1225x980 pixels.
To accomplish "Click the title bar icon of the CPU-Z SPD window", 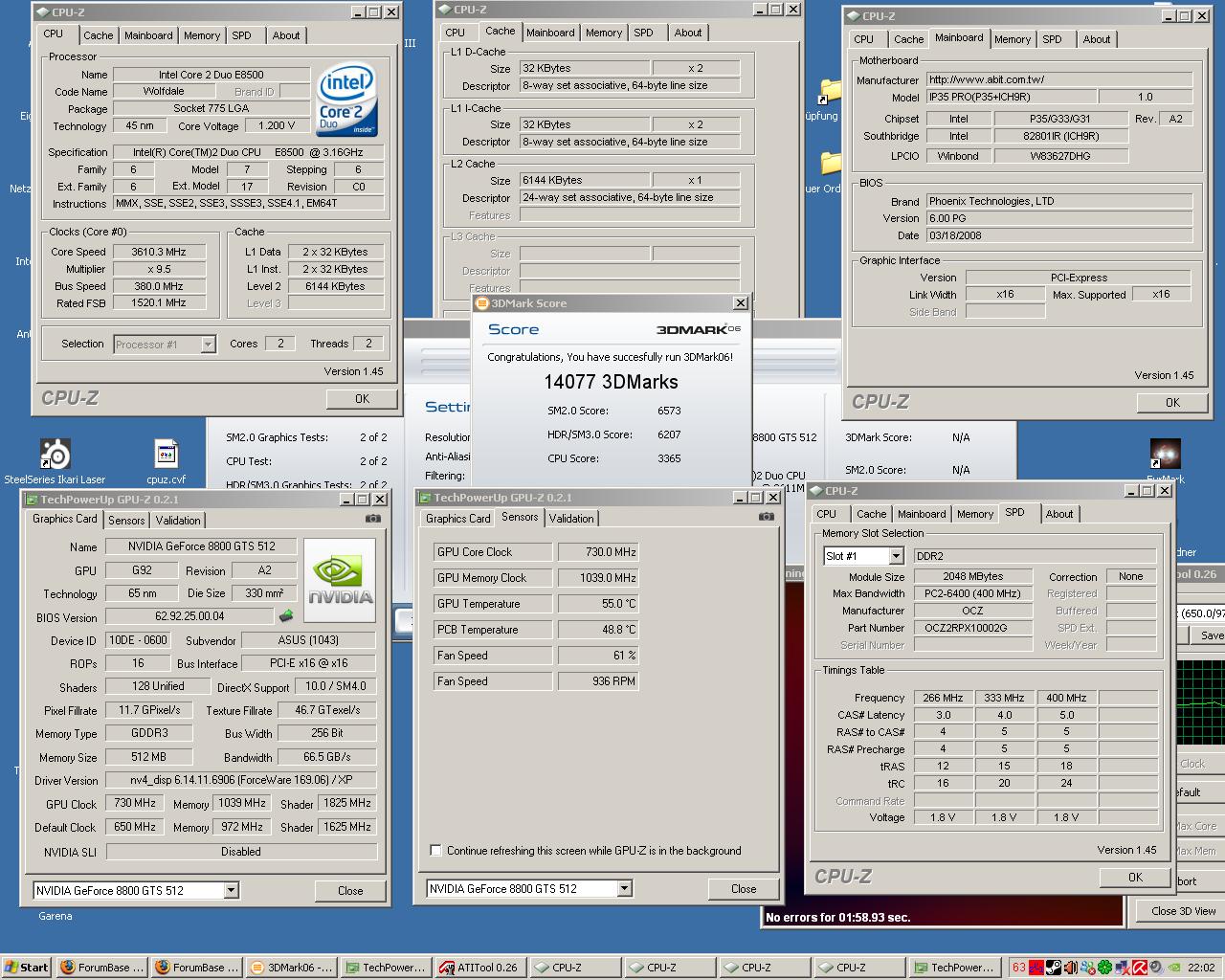I will 815,491.
